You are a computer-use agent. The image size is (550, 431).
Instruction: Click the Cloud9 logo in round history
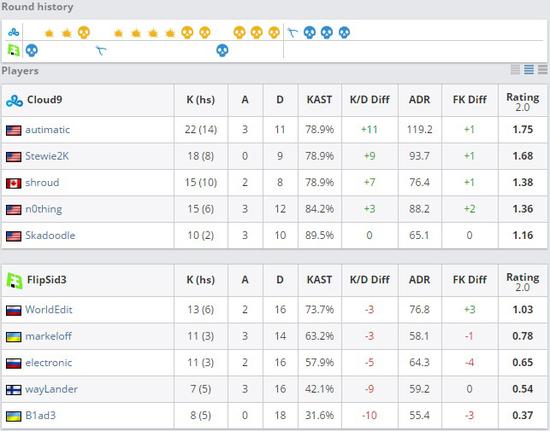14,33
